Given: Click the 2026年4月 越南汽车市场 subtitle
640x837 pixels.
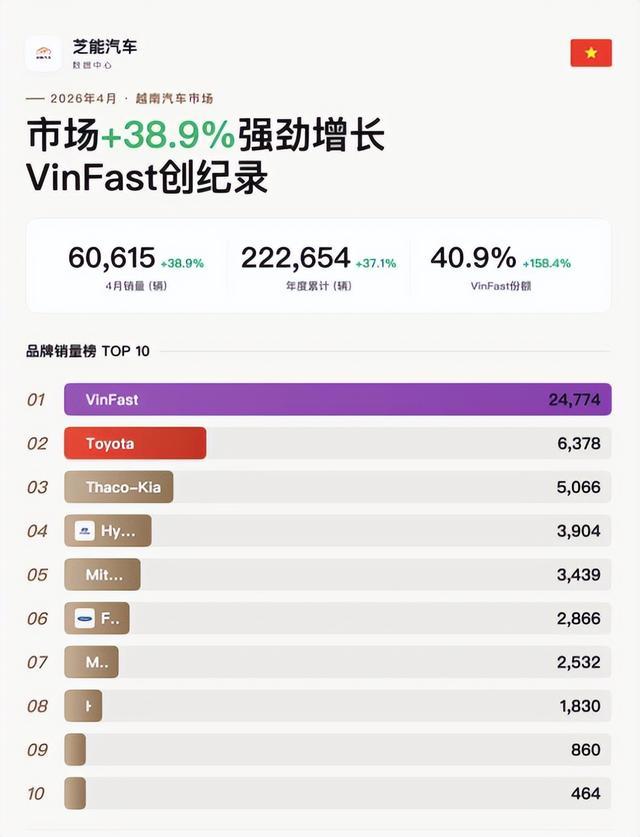Looking at the screenshot, I should tap(131, 99).
